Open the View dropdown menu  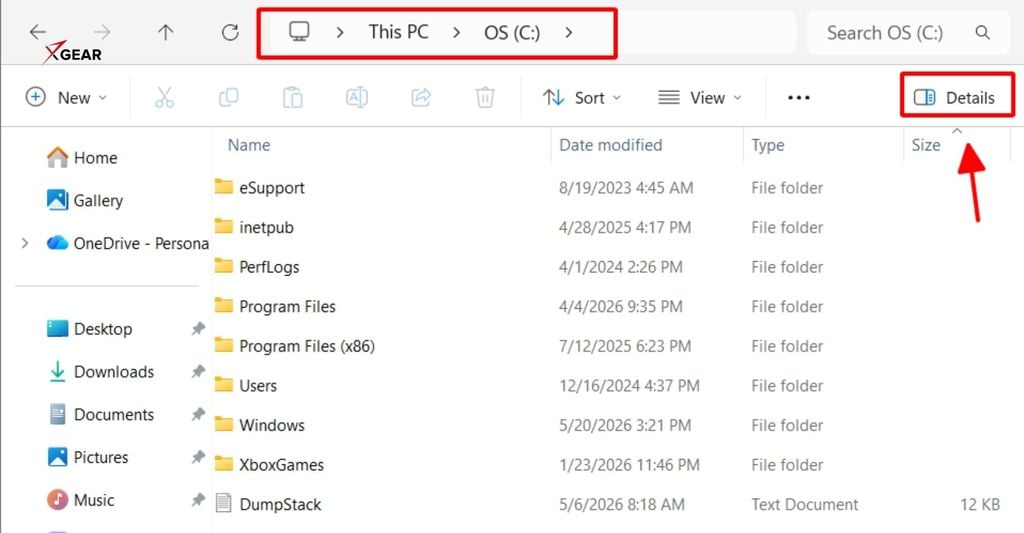coord(699,97)
